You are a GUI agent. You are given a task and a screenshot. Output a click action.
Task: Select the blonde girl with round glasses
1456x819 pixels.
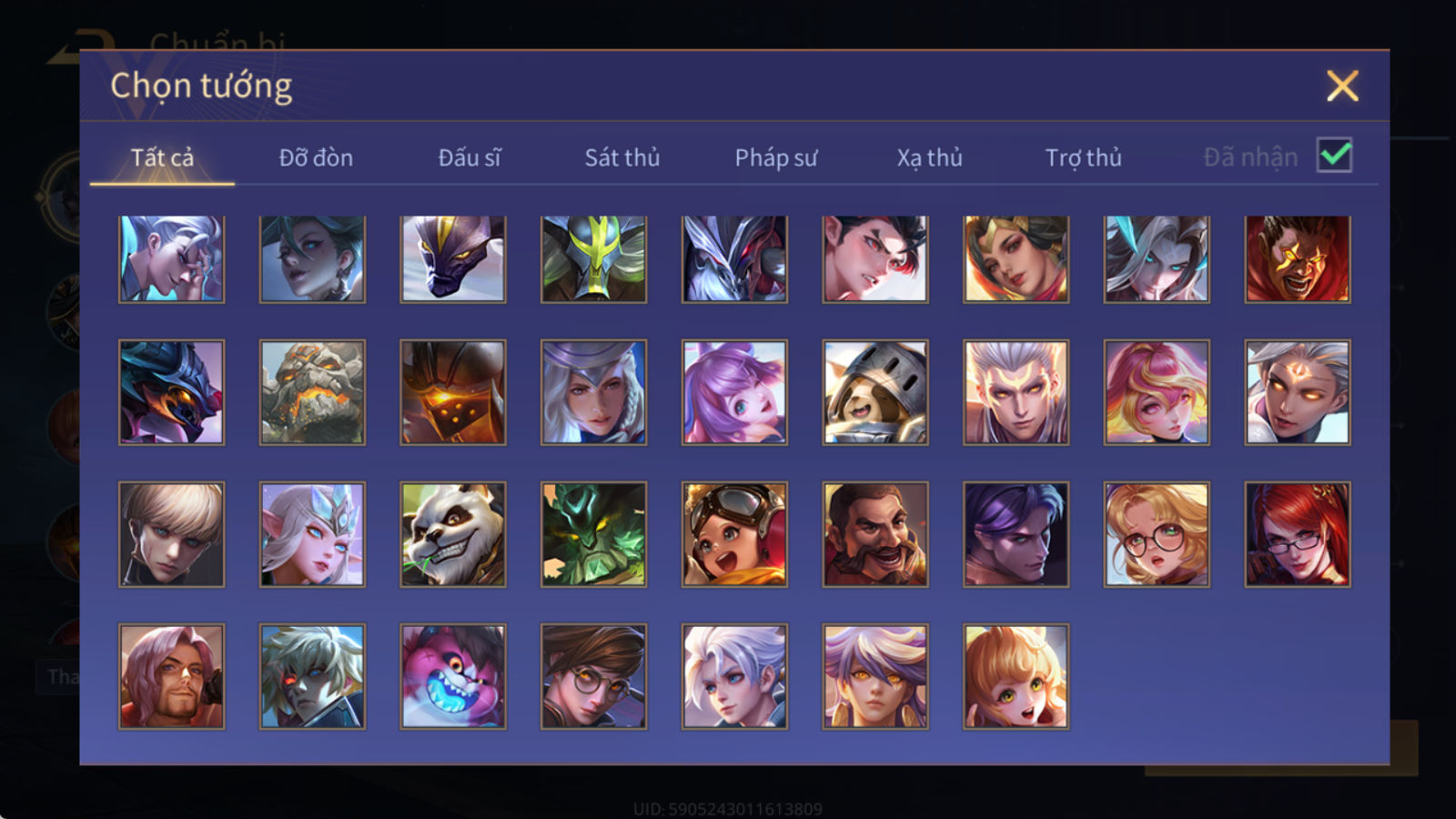(x=1157, y=534)
